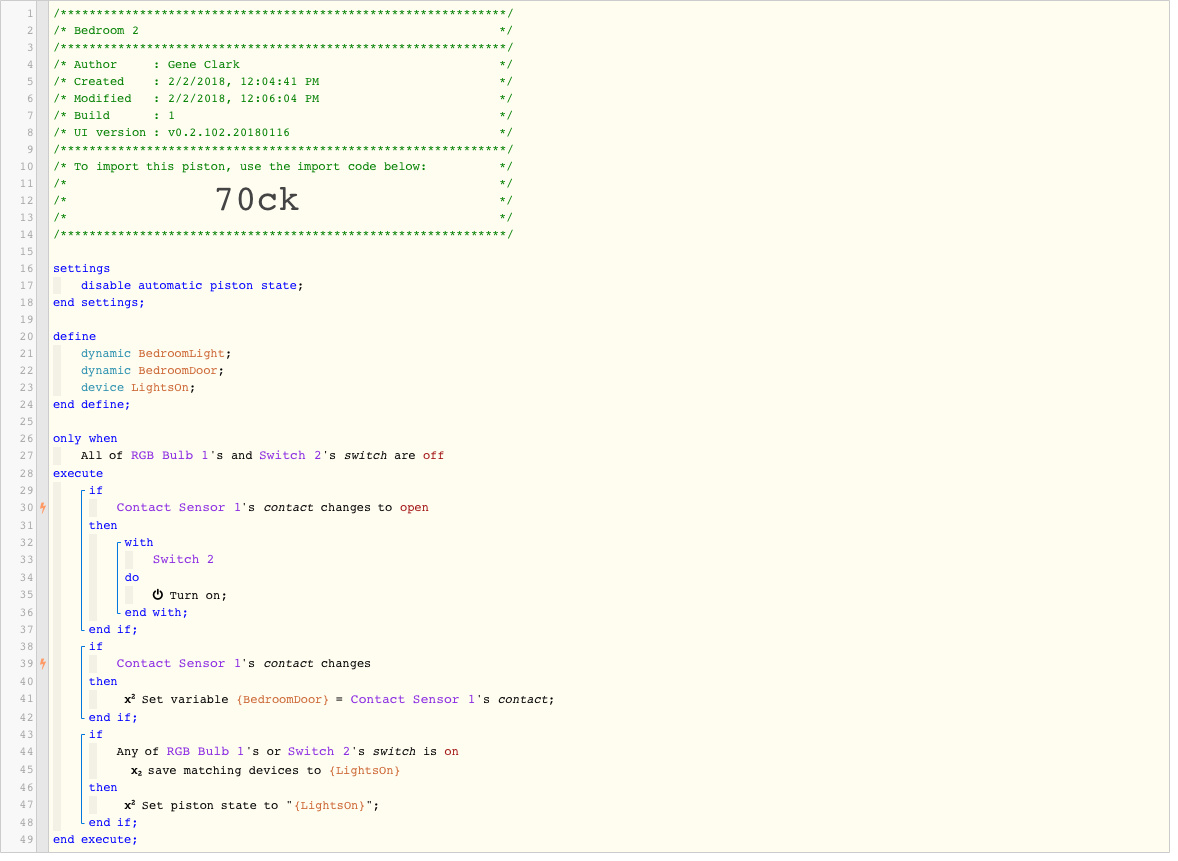The image size is (1178, 861).
Task: Click then keyword on line 40
Action: [103, 681]
